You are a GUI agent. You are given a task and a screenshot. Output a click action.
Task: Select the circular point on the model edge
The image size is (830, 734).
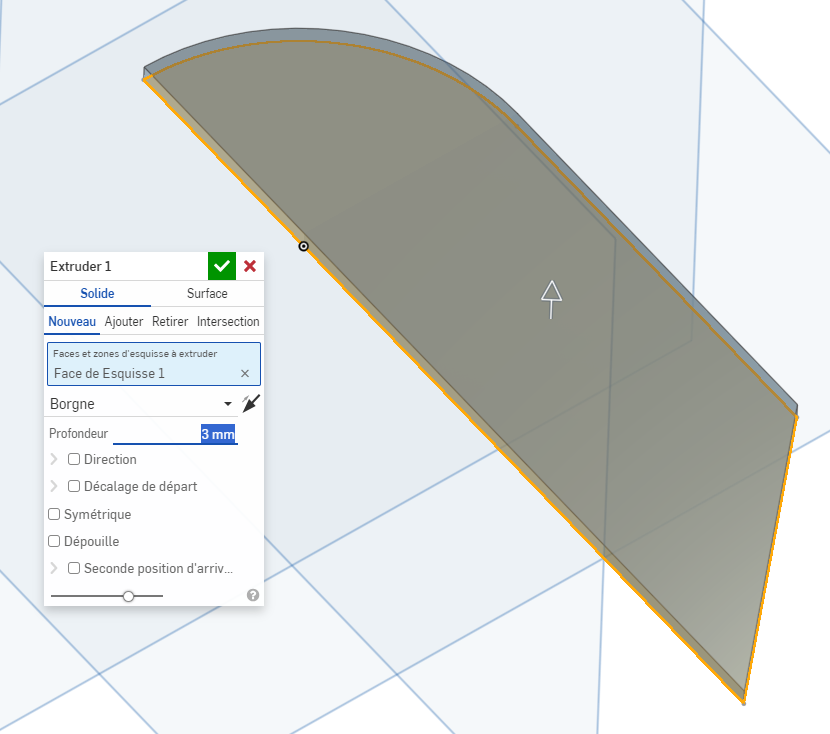pyautogui.click(x=304, y=246)
